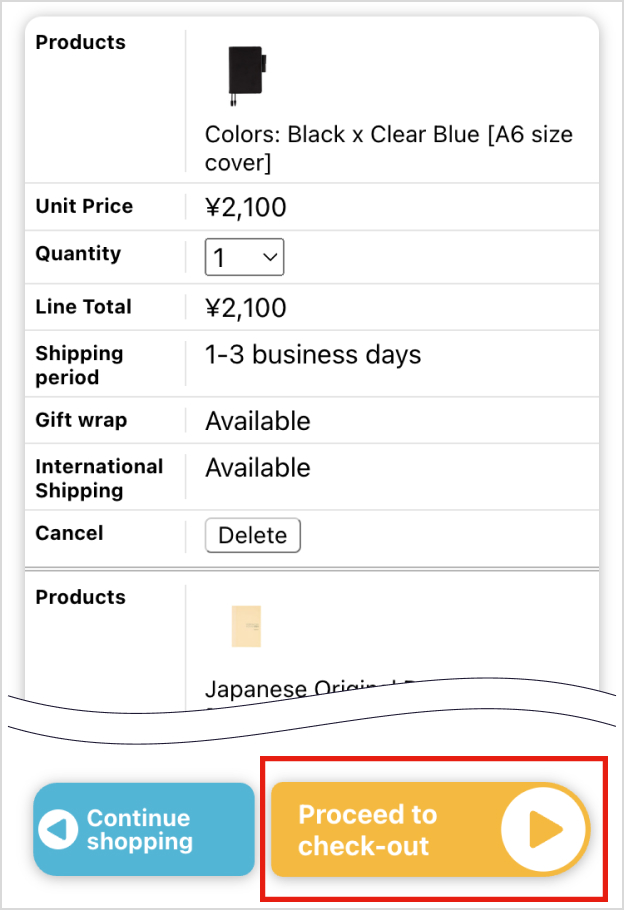The height and width of the screenshot is (910, 624).
Task: Click the Continue shopping text
Action: pyautogui.click(x=138, y=830)
